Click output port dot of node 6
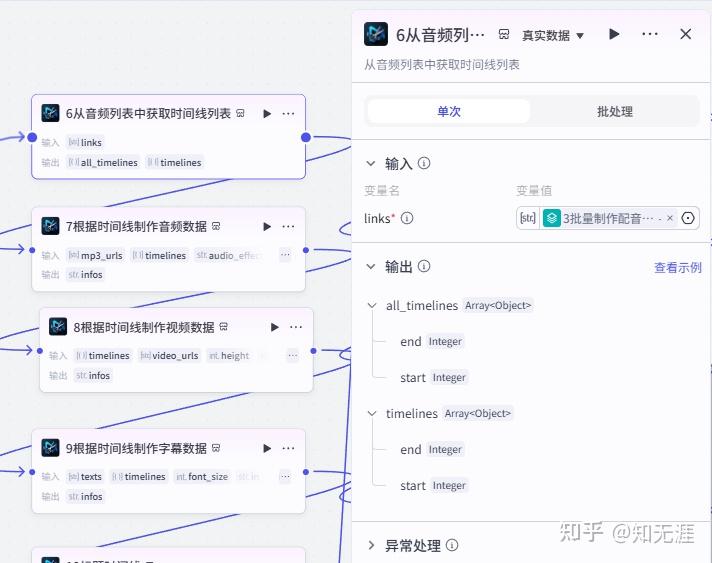Image resolution: width=712 pixels, height=563 pixels. 306,137
